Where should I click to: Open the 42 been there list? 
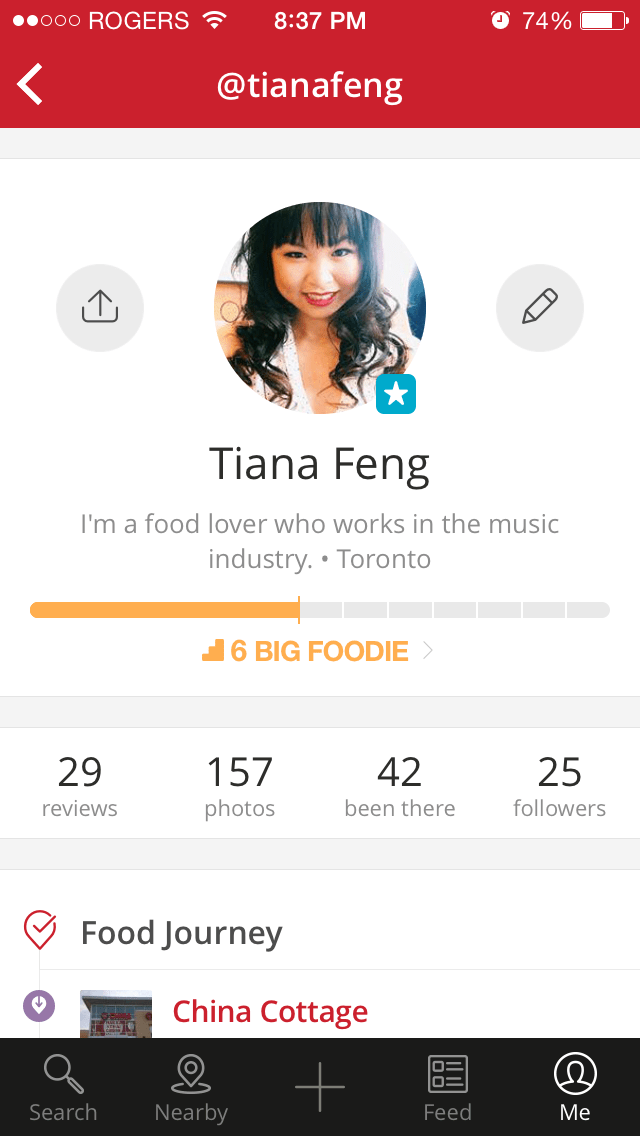[400, 786]
